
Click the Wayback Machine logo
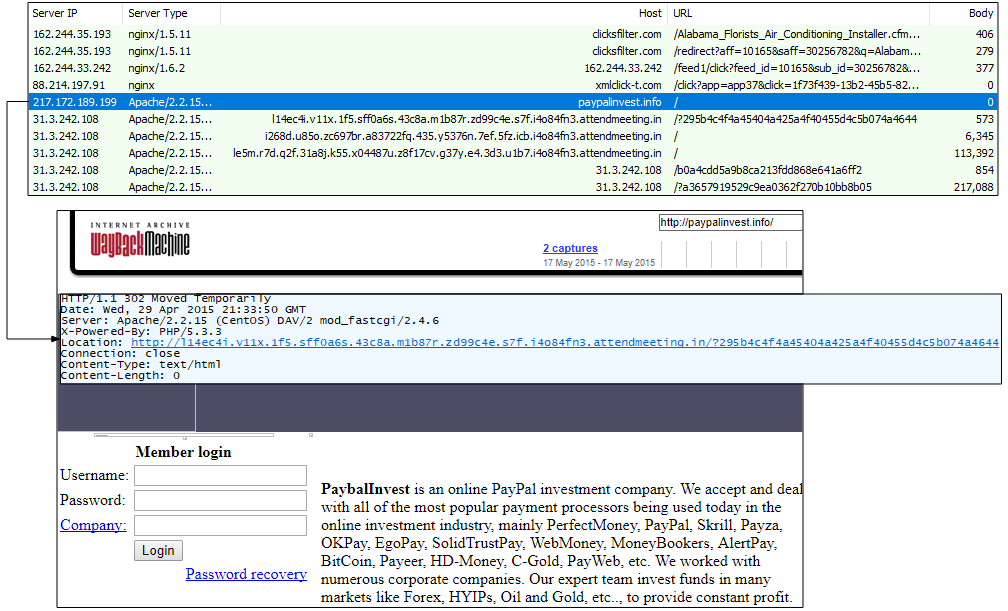pyautogui.click(x=140, y=239)
